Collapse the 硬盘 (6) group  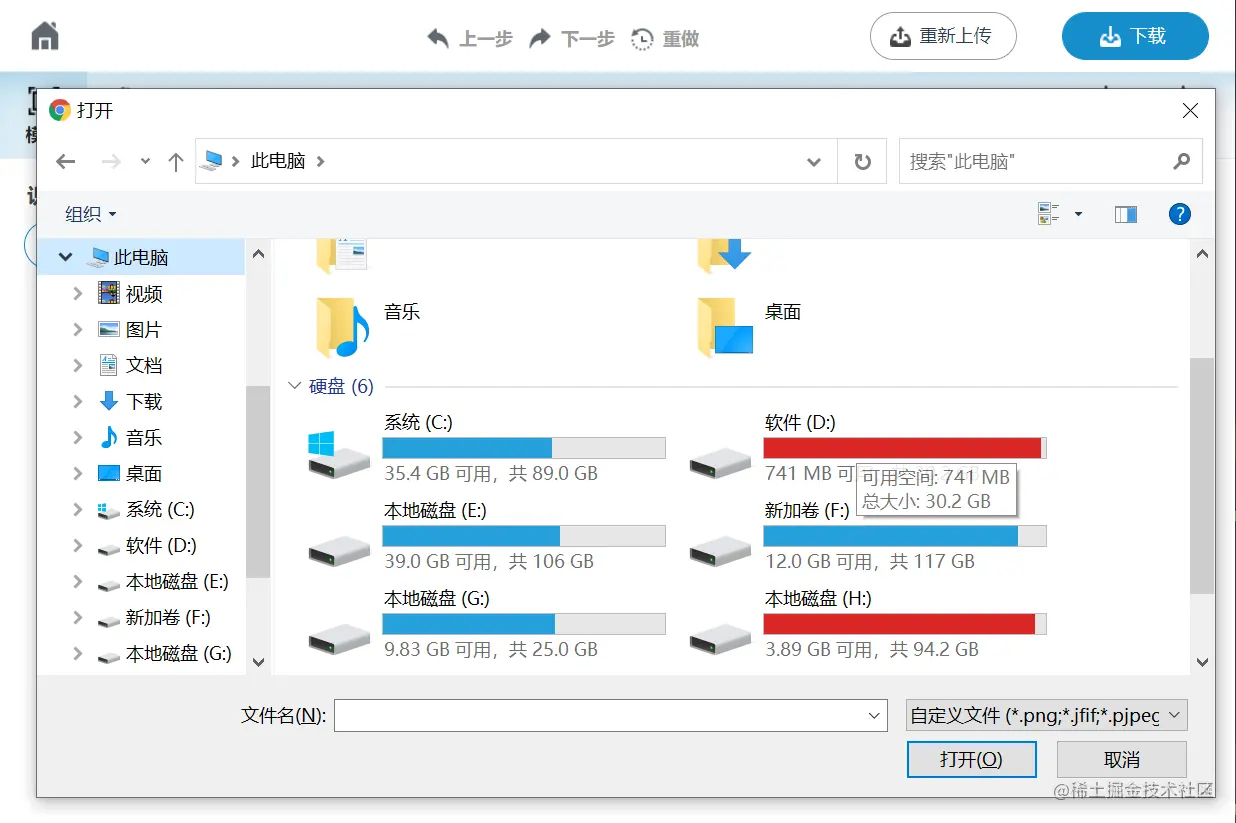(295, 386)
